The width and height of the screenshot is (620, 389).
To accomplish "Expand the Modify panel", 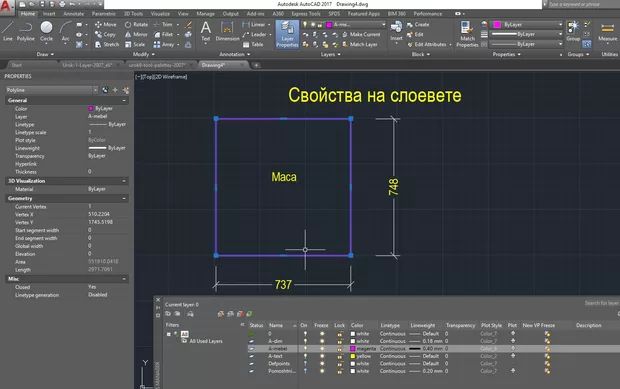I will 144,54.
